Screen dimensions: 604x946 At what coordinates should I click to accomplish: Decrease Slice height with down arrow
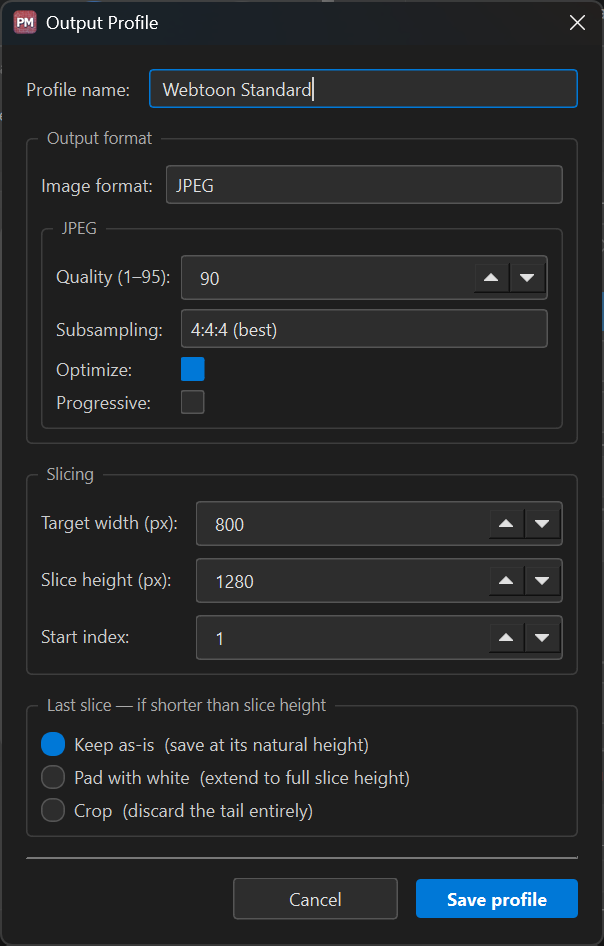point(542,580)
